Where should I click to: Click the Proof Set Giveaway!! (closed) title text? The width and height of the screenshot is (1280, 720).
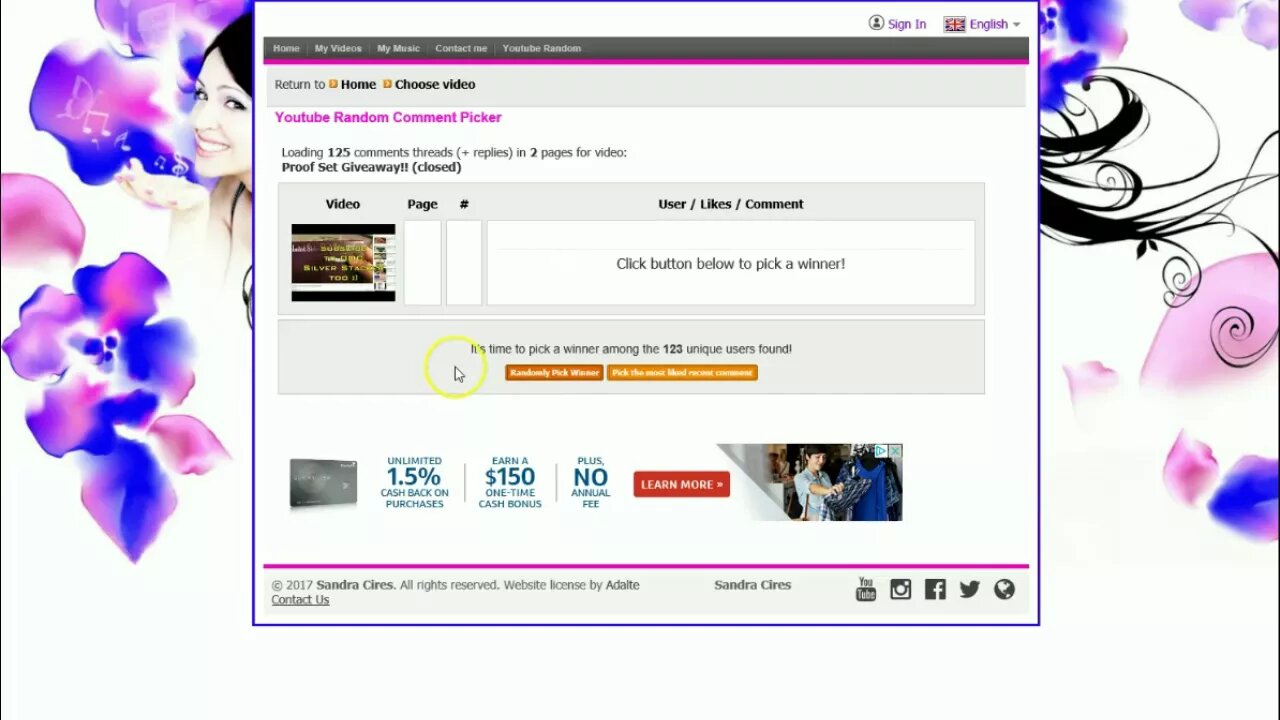pos(371,167)
